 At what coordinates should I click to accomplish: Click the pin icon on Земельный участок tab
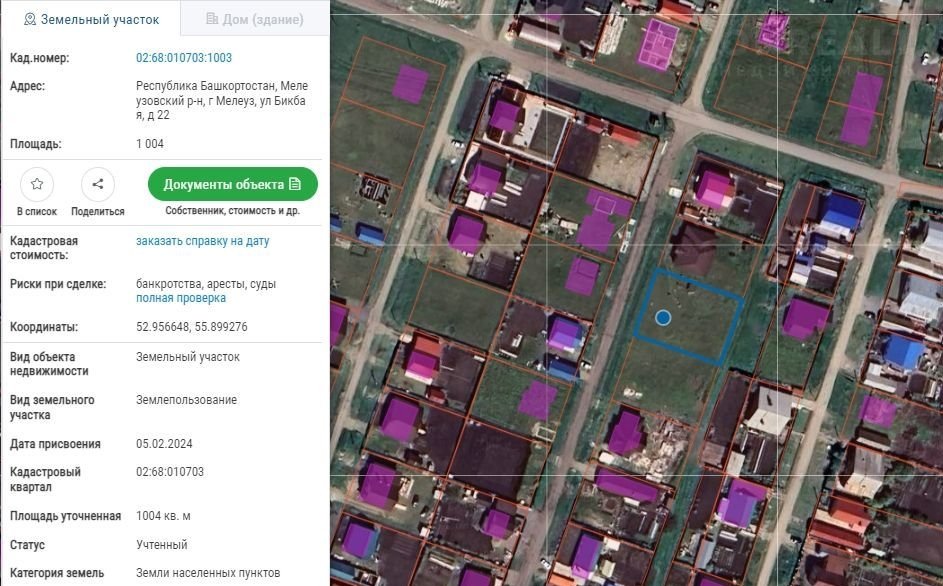pos(29,19)
